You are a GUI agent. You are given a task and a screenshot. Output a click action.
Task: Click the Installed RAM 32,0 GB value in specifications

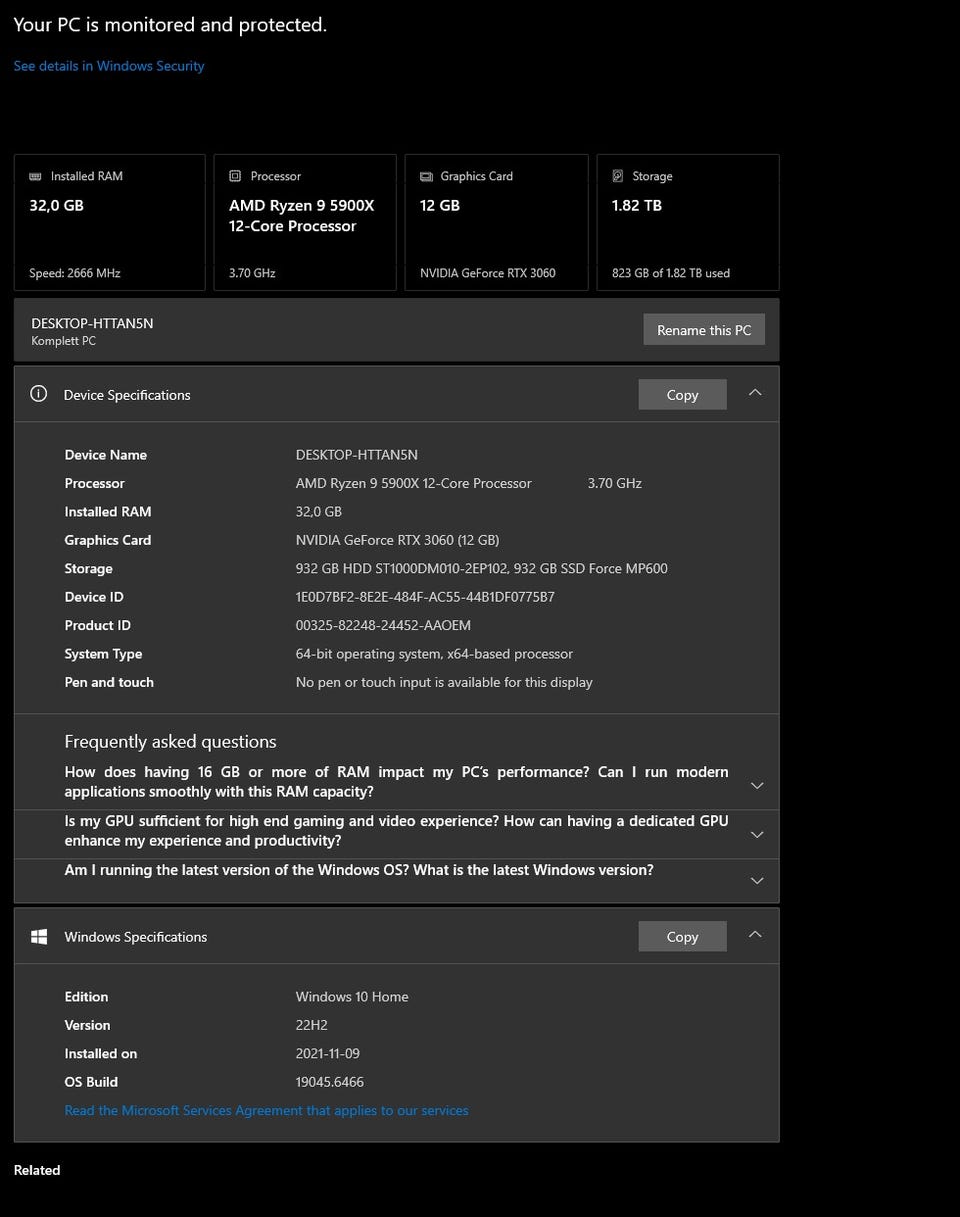(319, 512)
